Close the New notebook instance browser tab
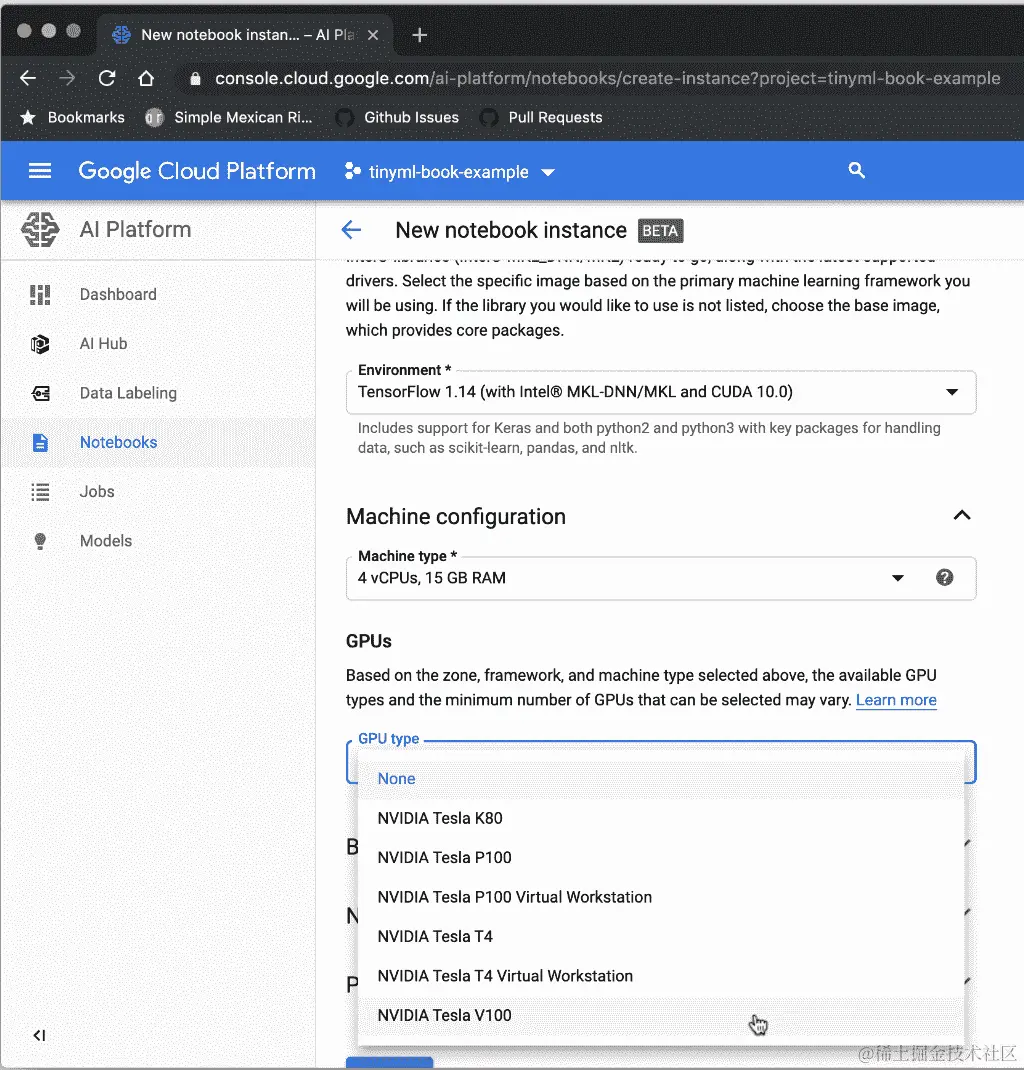1024x1070 pixels. [x=372, y=35]
